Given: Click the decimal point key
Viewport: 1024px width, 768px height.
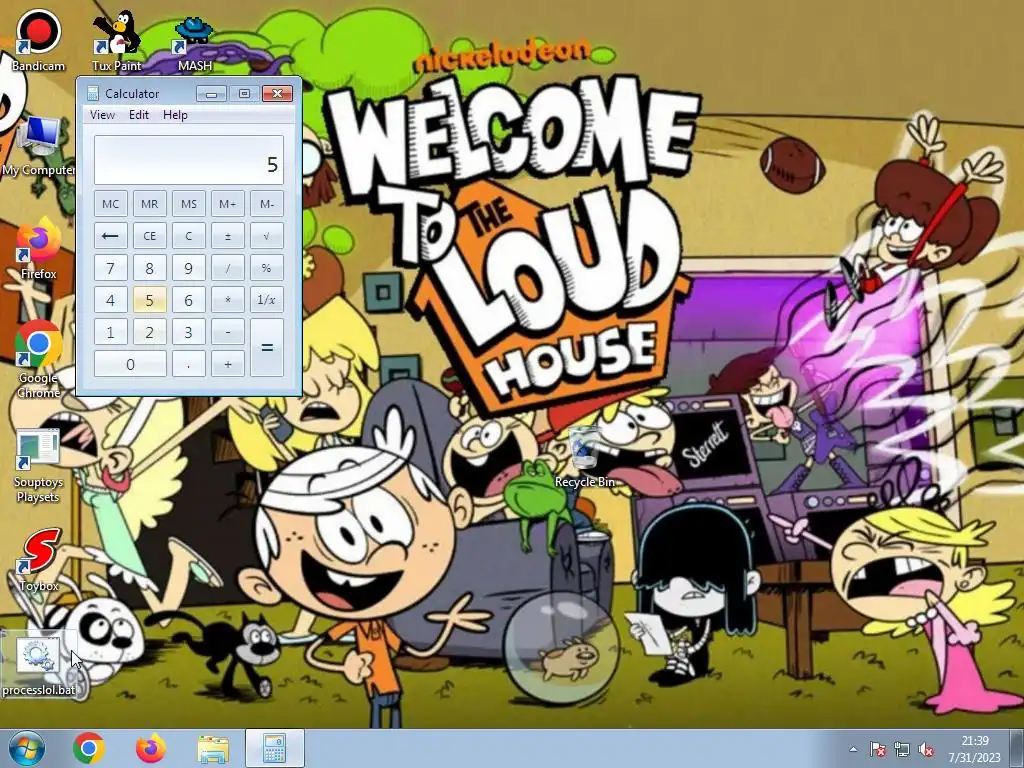Looking at the screenshot, I should 189,364.
